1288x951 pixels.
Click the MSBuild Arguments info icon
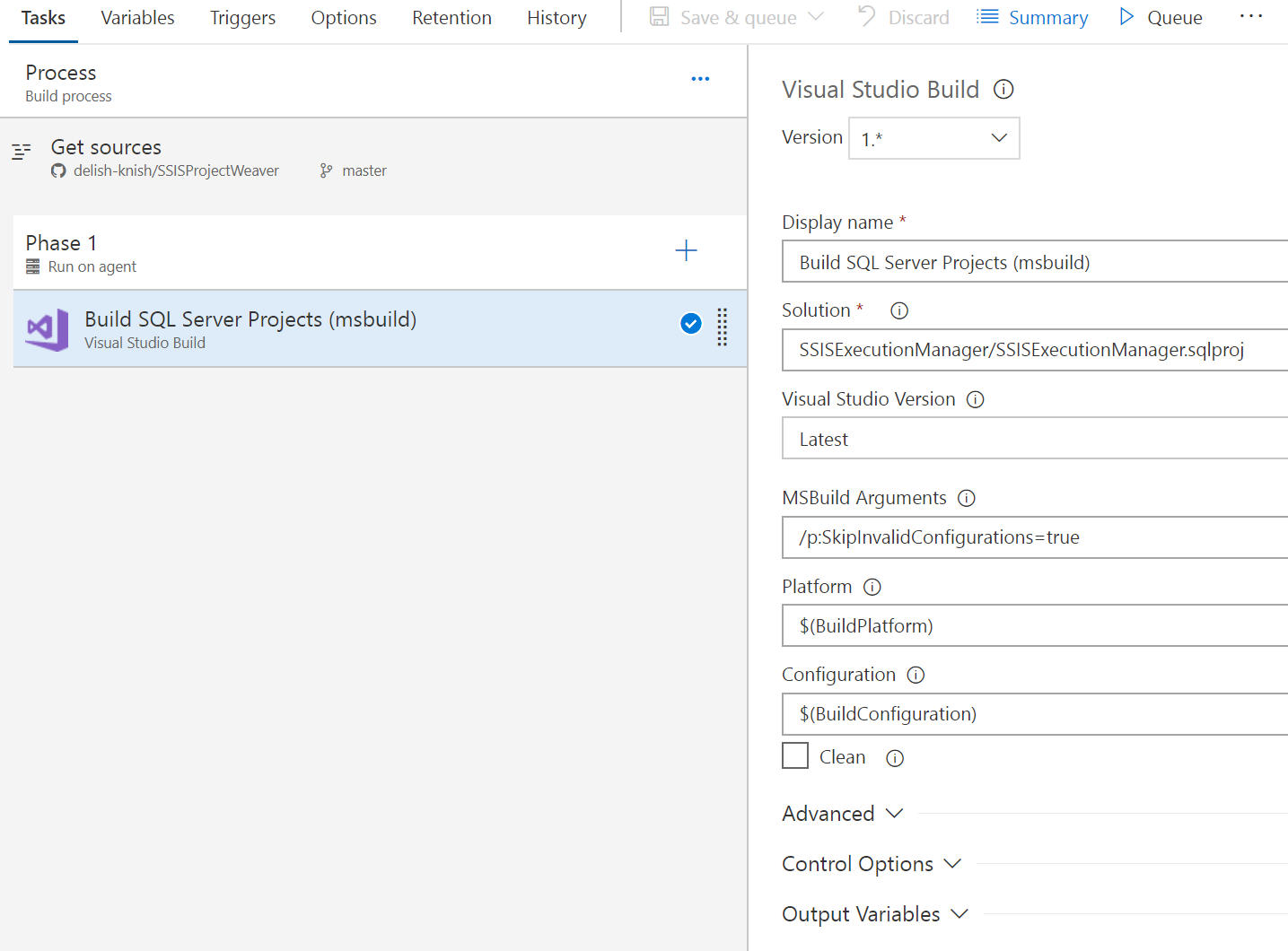tap(967, 498)
